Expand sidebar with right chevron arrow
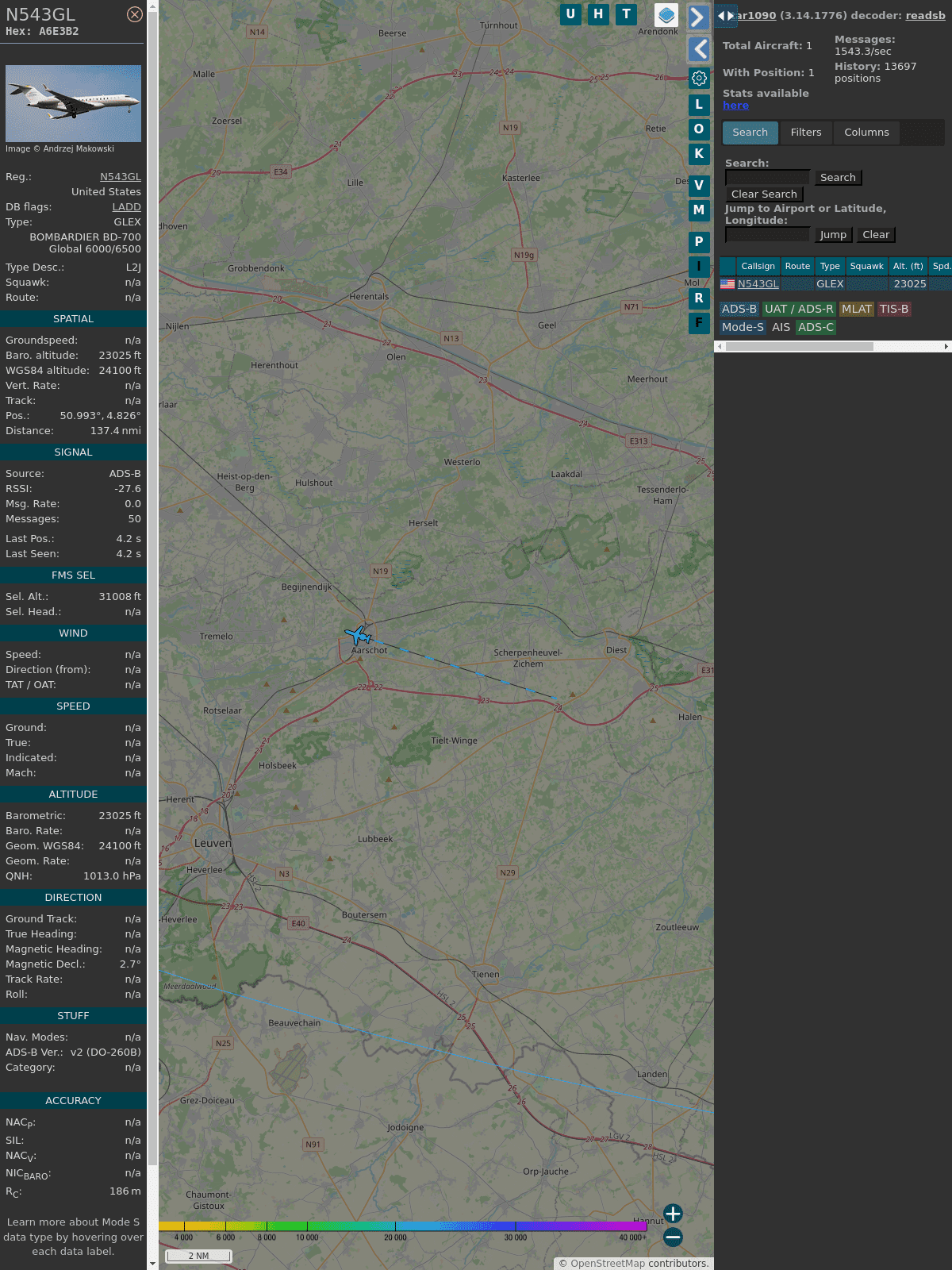This screenshot has width=952, height=1270. [698, 17]
